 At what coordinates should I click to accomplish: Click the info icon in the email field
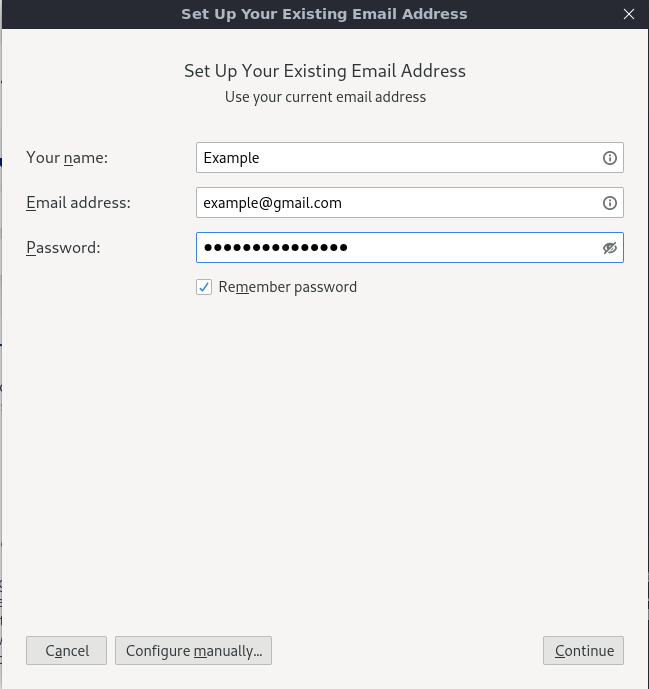[x=609, y=203]
